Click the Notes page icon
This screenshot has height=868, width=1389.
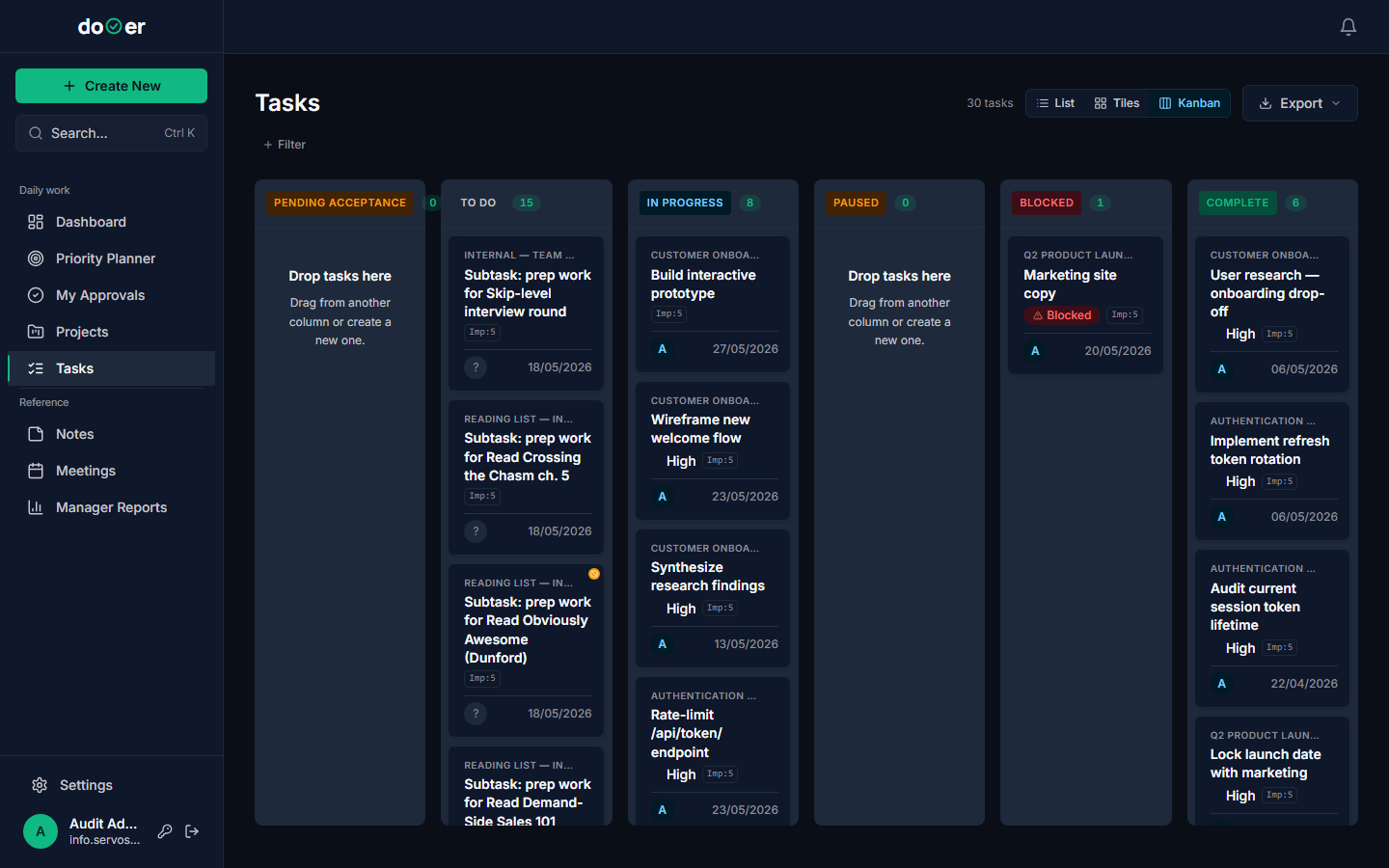(x=36, y=434)
